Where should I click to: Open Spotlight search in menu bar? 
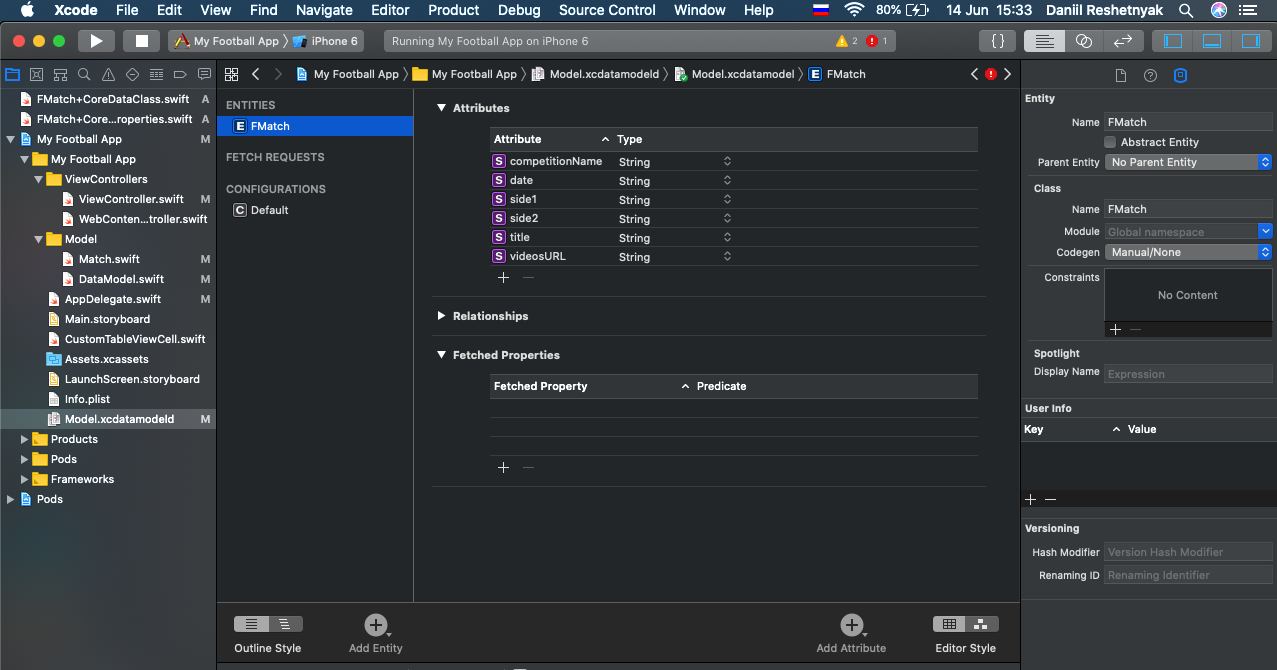[x=1186, y=10]
